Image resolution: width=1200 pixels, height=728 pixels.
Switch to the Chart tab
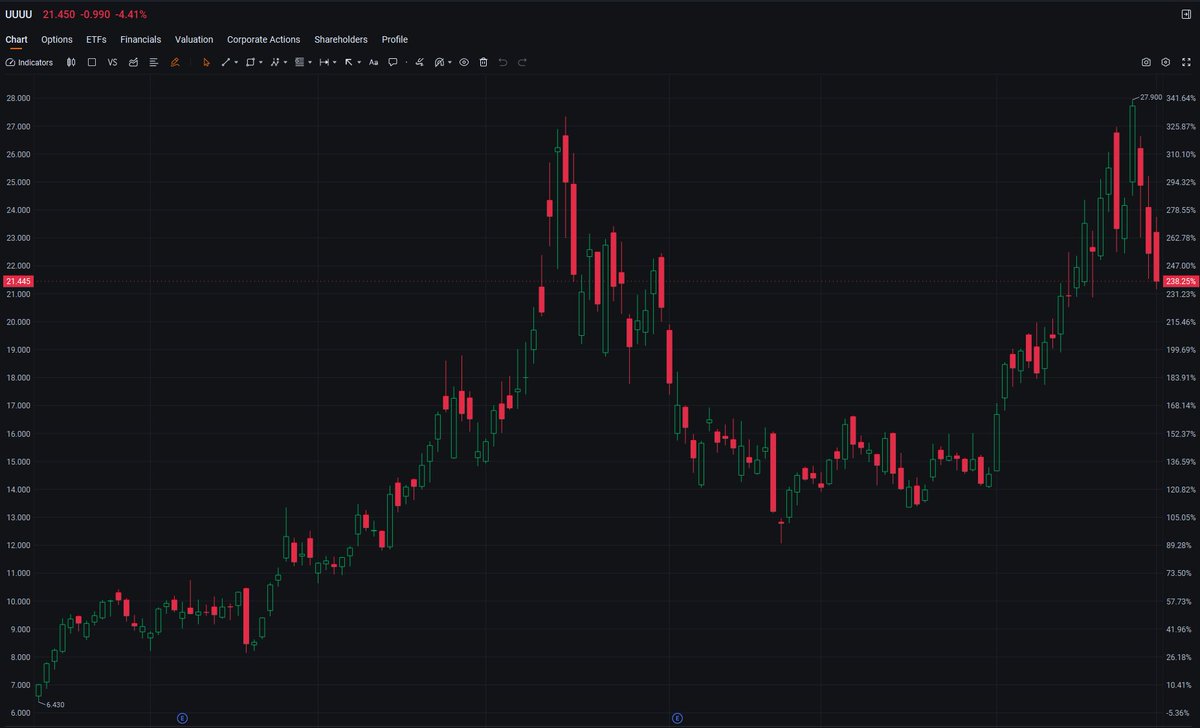pyautogui.click(x=16, y=40)
